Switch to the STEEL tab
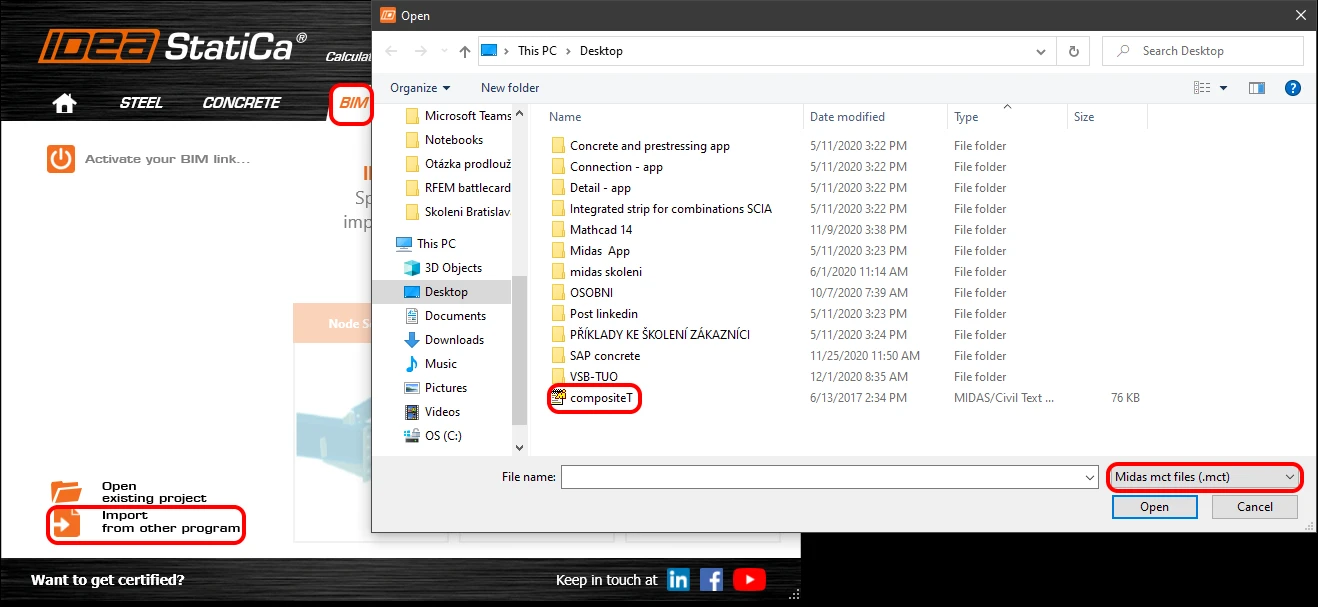This screenshot has width=1318, height=607. point(141,103)
